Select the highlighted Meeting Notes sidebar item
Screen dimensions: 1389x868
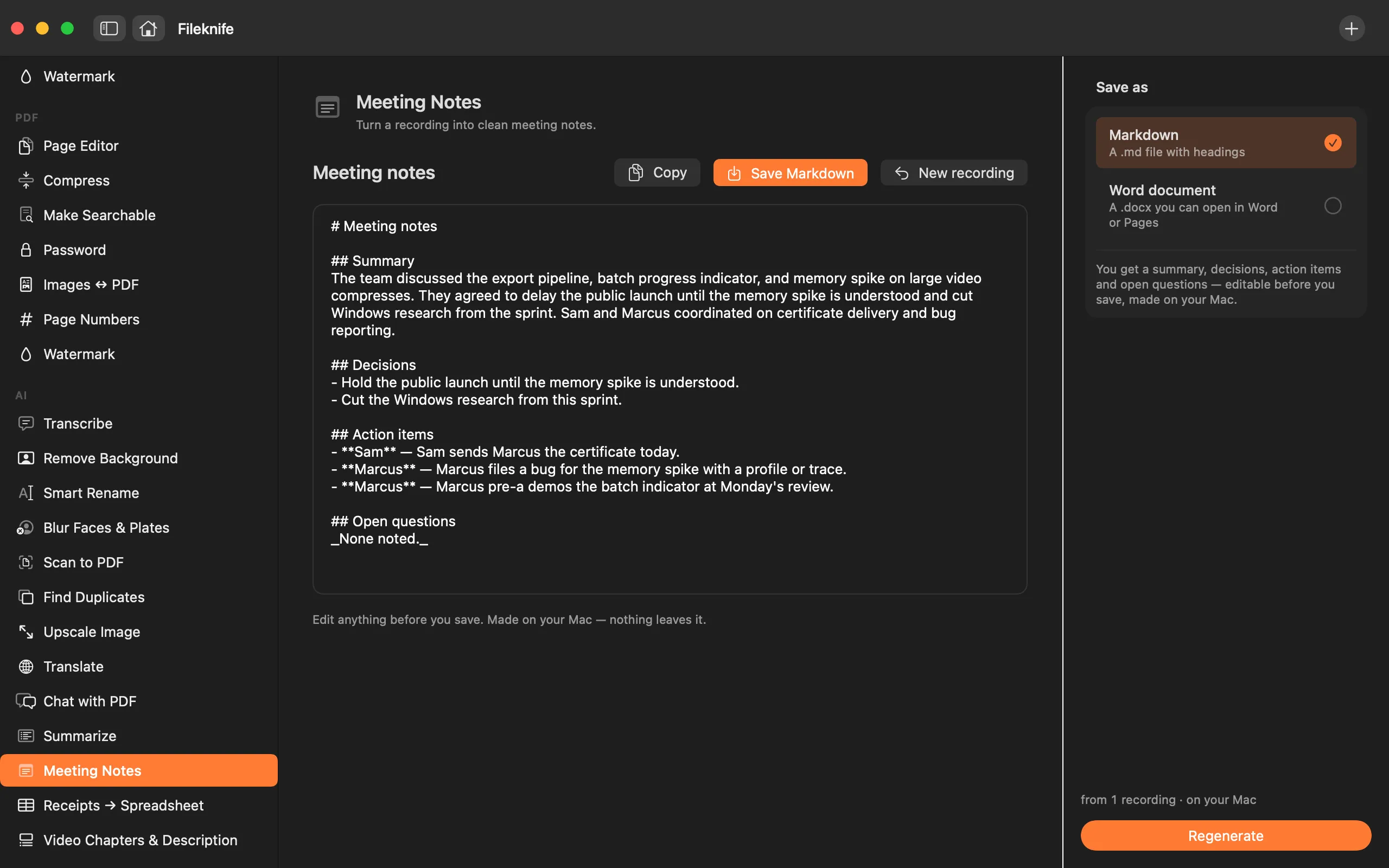coord(139,770)
